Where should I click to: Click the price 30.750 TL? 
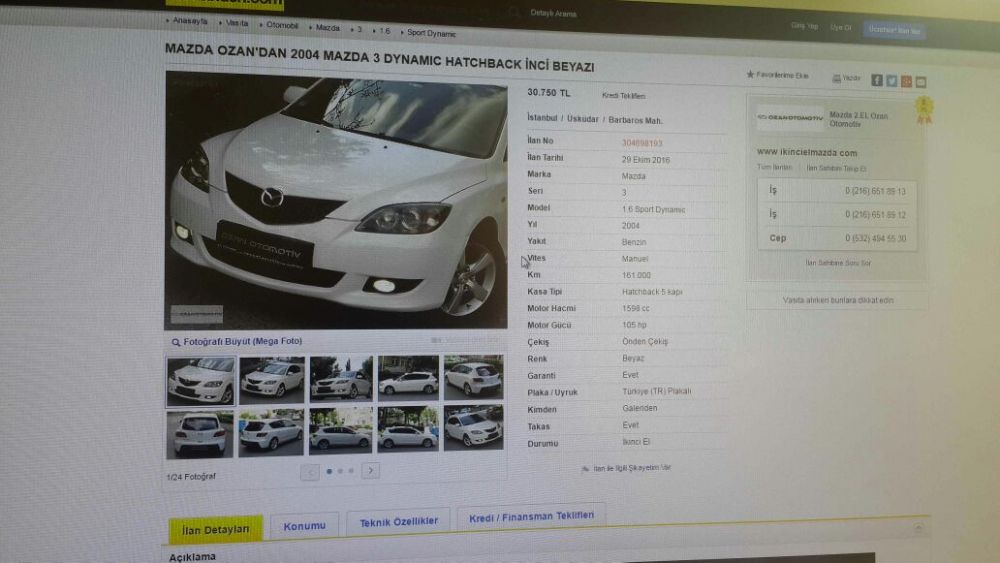[548, 92]
